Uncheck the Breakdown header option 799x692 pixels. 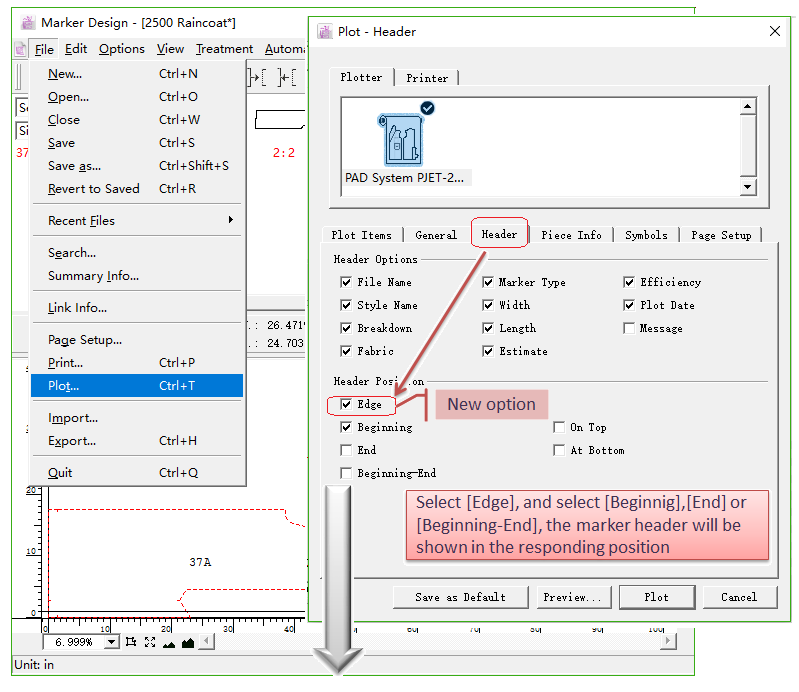click(346, 328)
